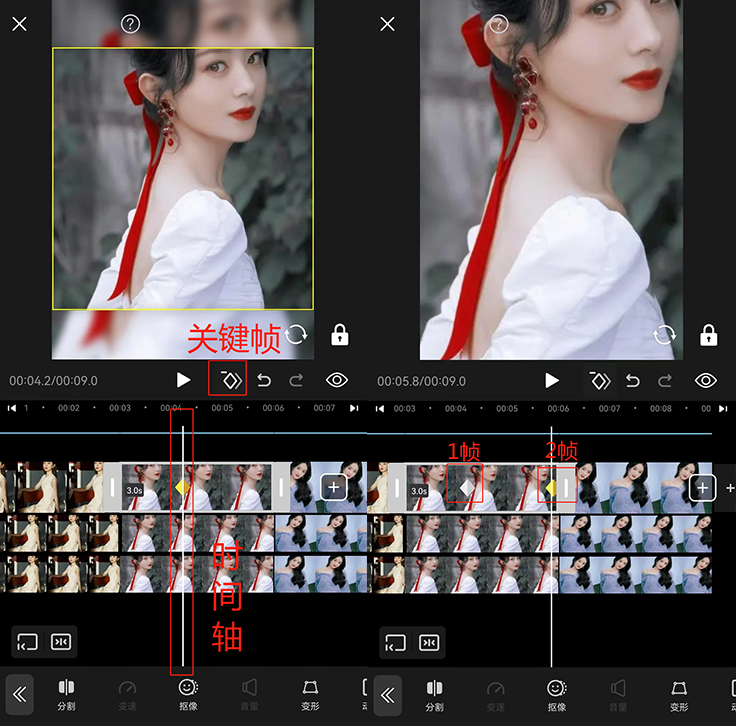
Task: Select 分割 split tool in right toolbar
Action: pyautogui.click(x=434, y=696)
